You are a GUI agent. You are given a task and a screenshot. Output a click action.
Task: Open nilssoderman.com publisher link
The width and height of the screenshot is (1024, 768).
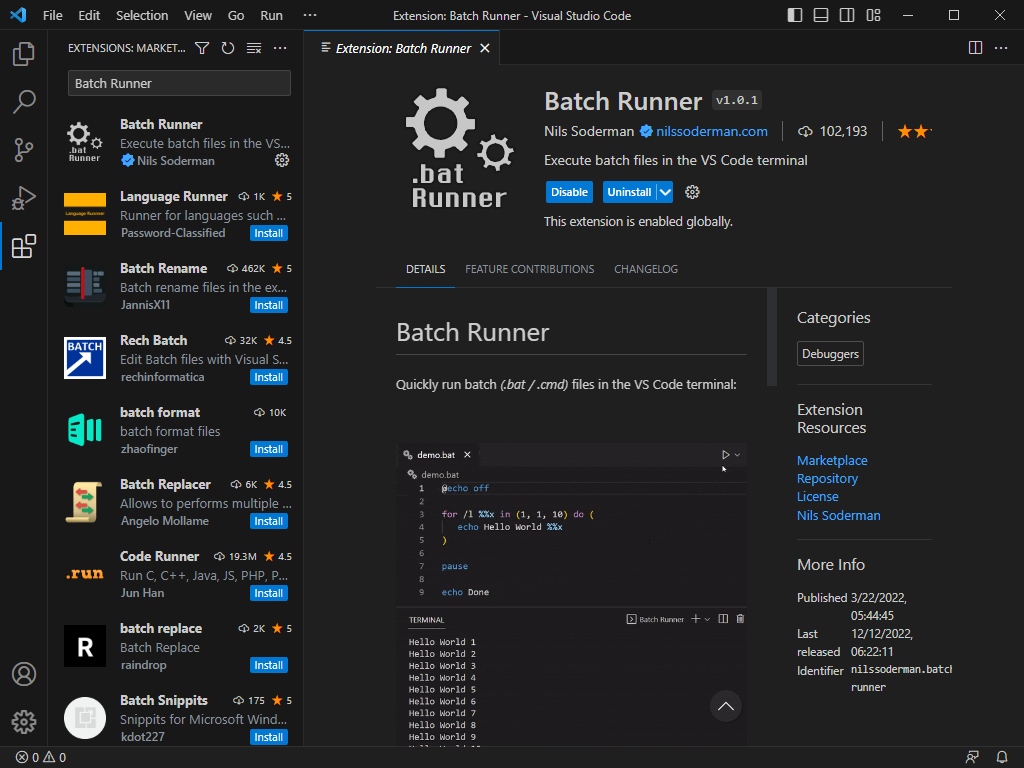(x=711, y=131)
